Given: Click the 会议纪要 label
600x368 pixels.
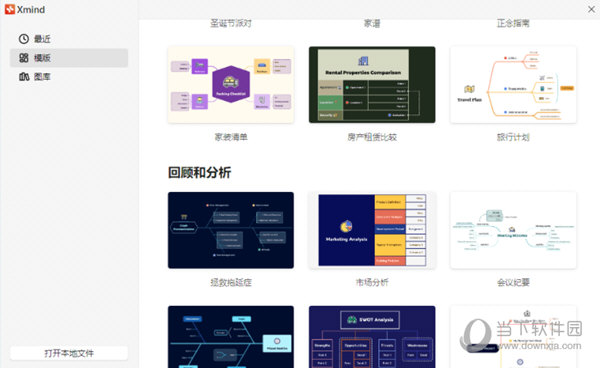Looking at the screenshot, I should pyautogui.click(x=513, y=282).
